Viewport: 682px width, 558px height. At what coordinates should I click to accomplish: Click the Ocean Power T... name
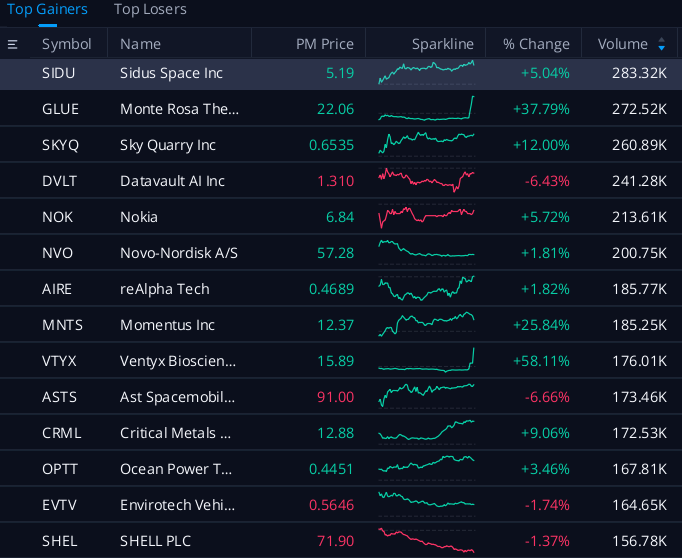176,469
